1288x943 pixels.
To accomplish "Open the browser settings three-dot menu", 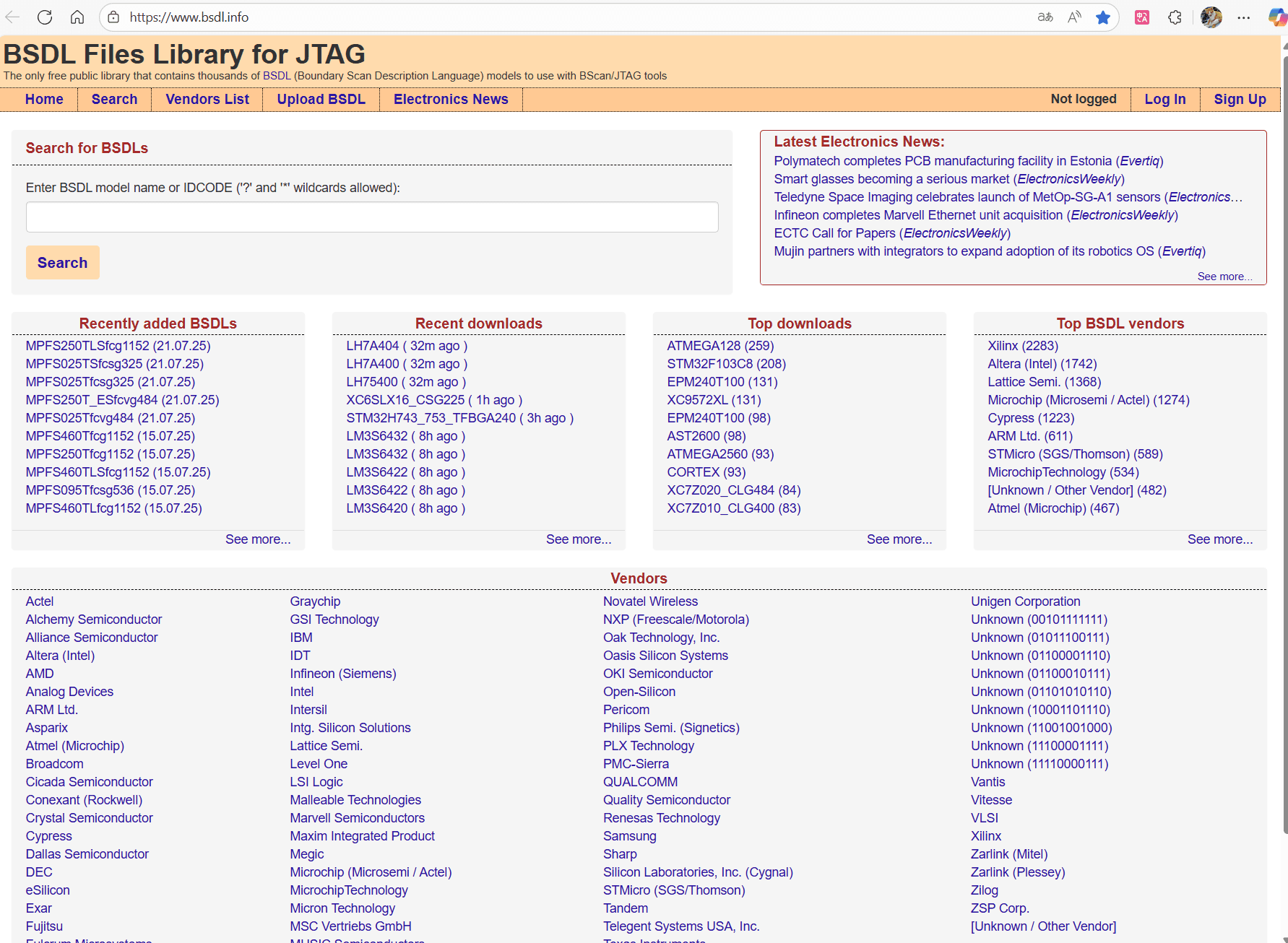I will click(1243, 17).
